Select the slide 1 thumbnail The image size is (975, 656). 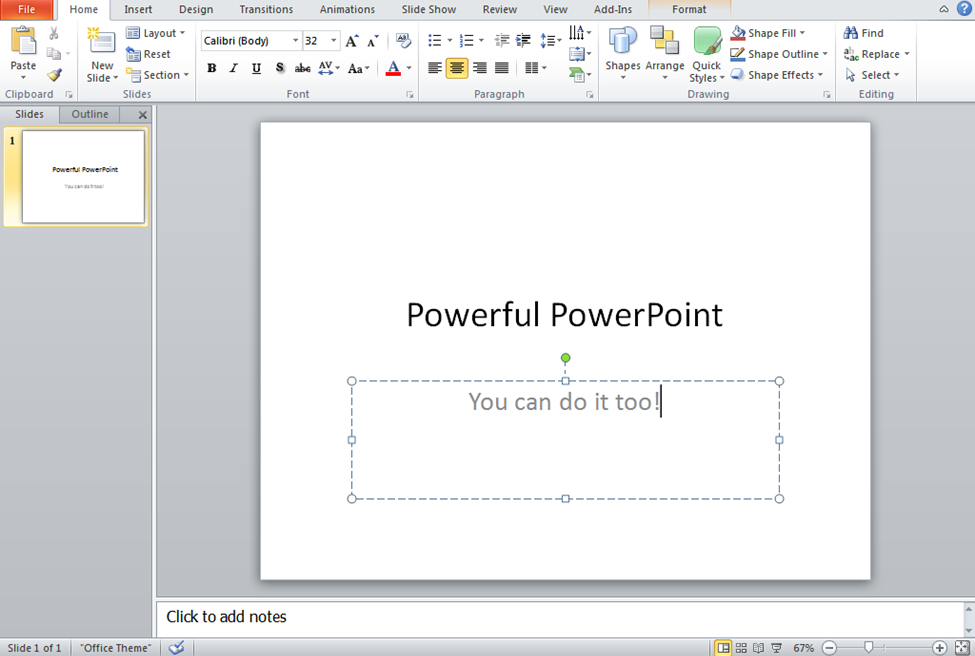coord(83,177)
